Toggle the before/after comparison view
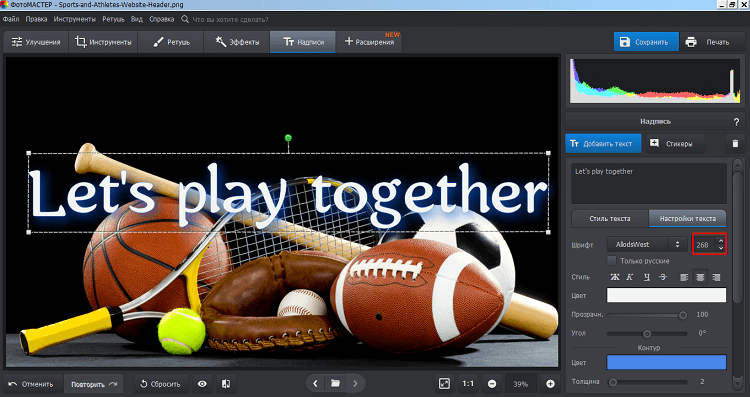The width and height of the screenshot is (750, 397). [226, 384]
